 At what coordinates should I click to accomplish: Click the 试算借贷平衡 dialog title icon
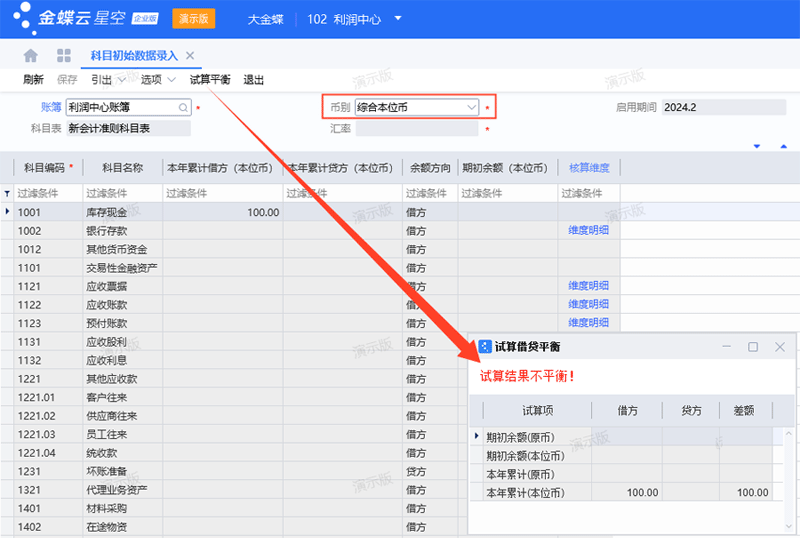click(485, 347)
